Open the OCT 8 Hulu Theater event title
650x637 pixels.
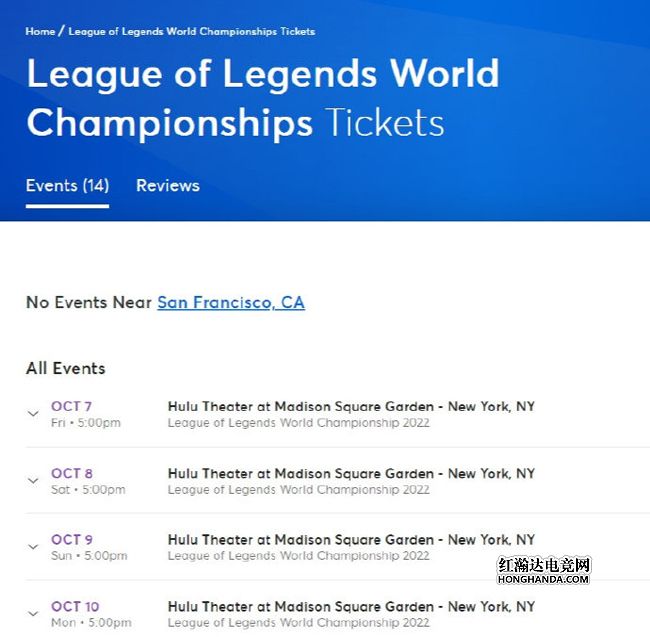[351, 473]
